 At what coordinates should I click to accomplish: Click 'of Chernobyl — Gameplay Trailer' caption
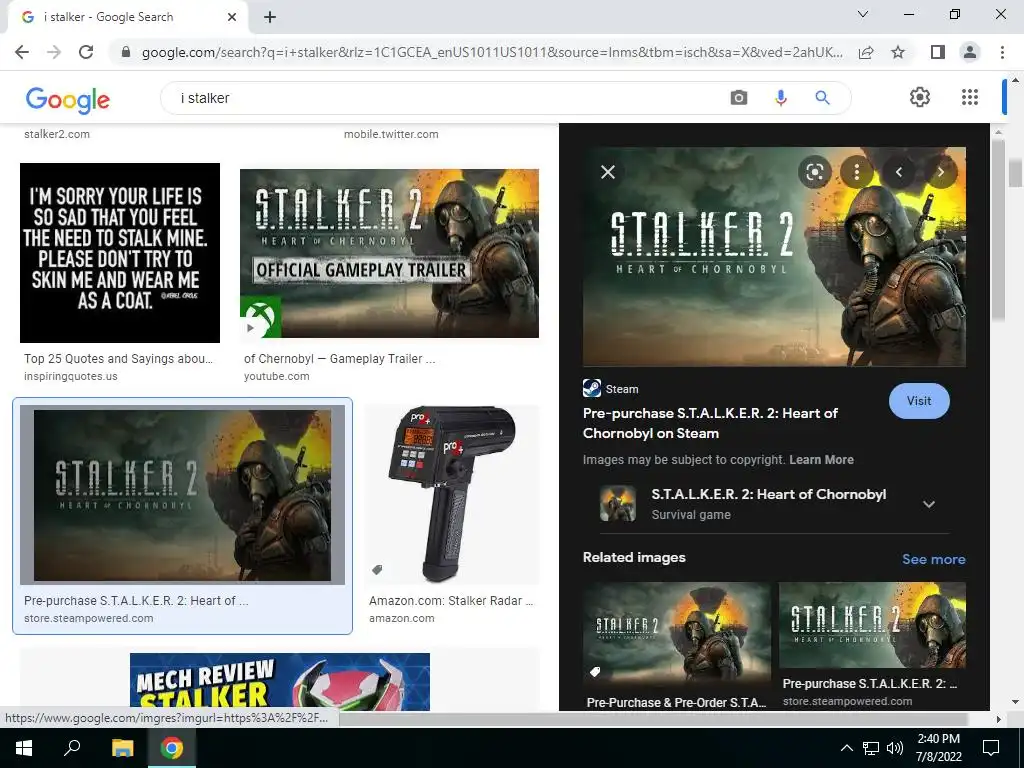coord(339,359)
